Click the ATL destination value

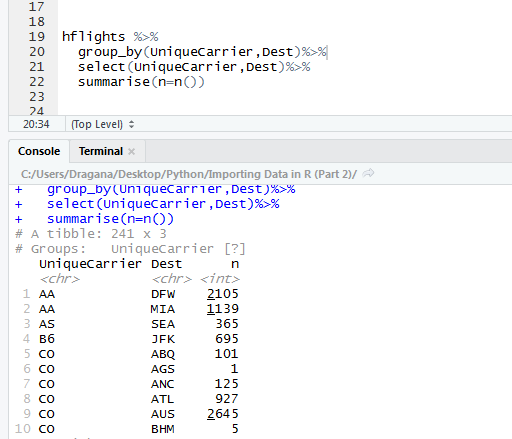pyautogui.click(x=163, y=399)
